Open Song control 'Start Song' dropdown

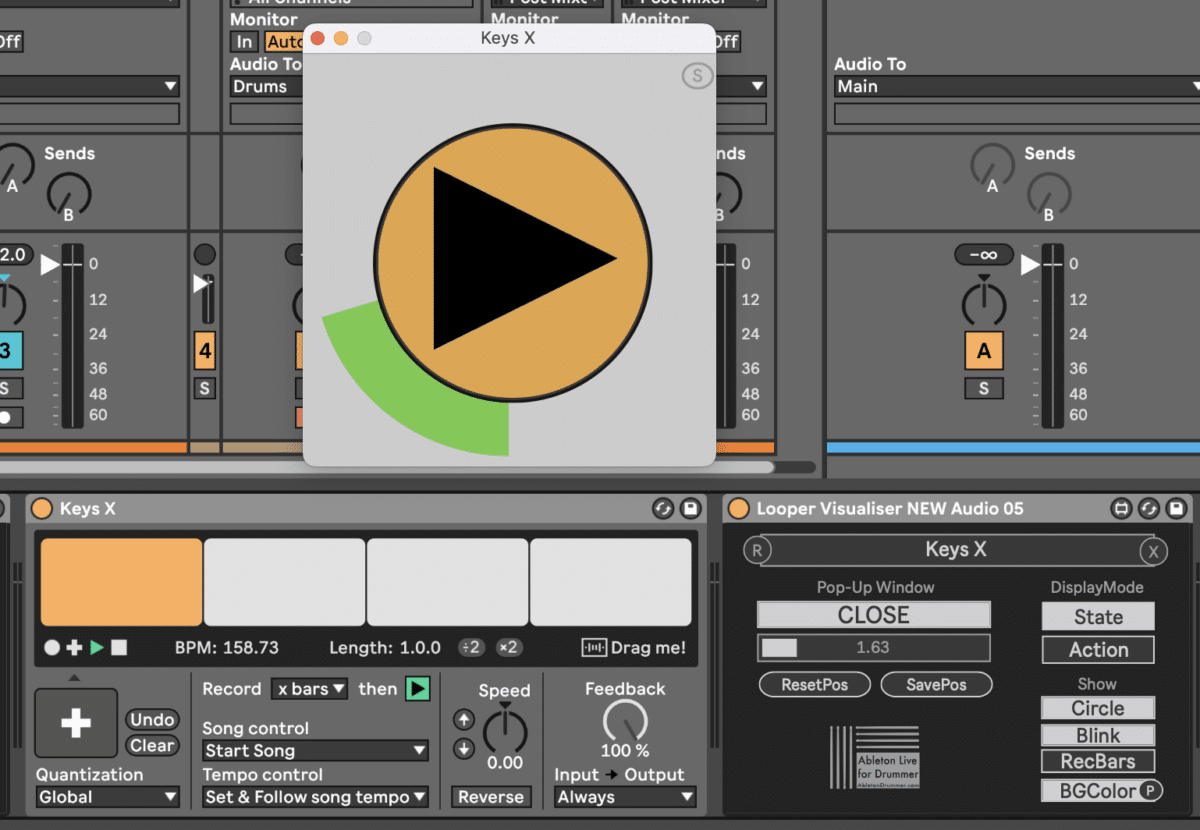tap(315, 750)
